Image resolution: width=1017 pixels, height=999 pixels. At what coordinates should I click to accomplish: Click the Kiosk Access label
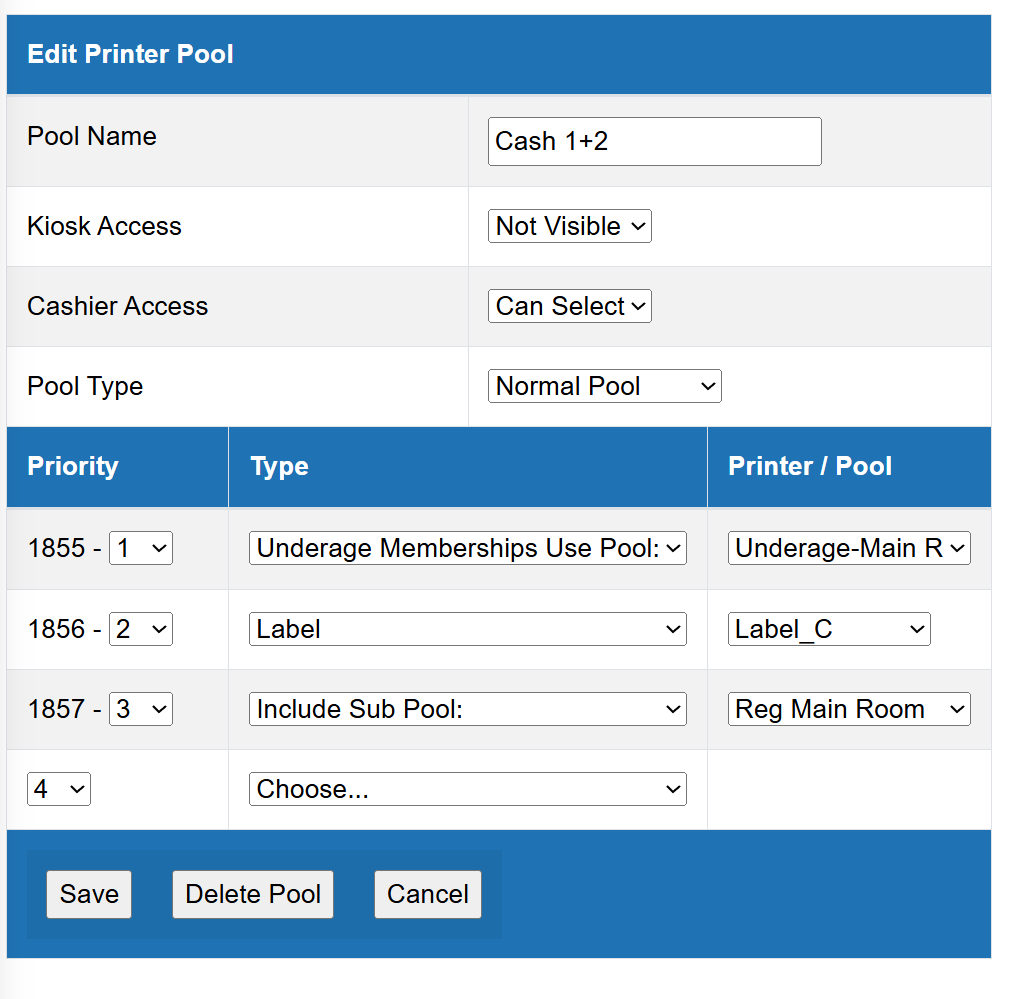point(104,226)
